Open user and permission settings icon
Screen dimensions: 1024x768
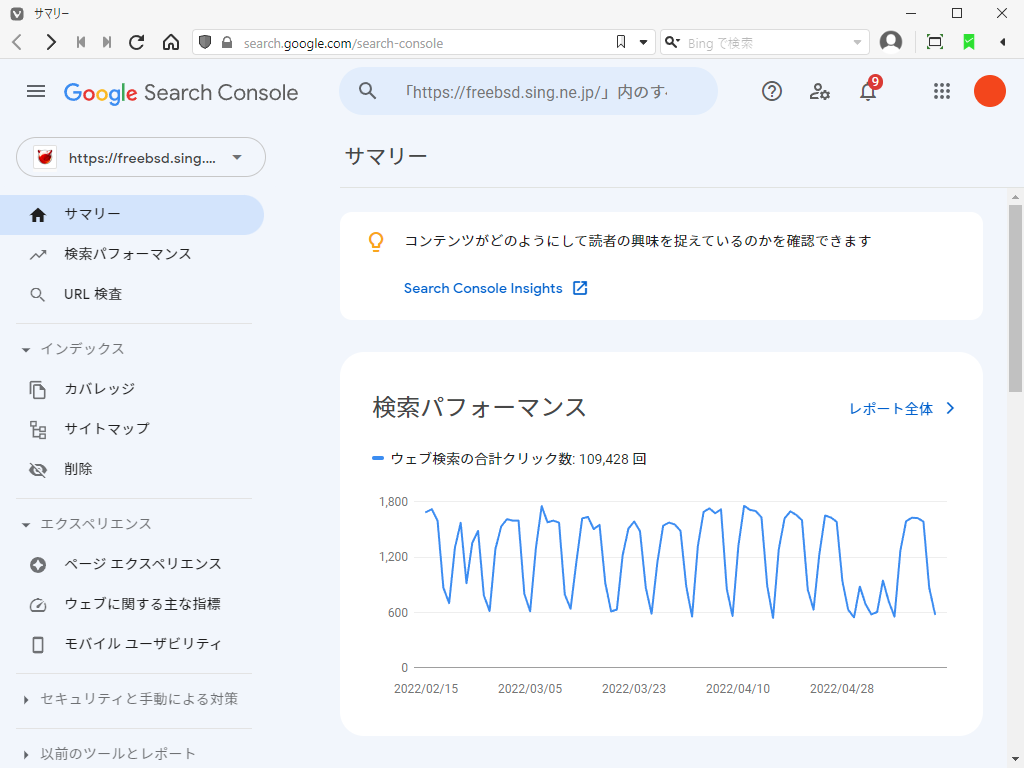pos(820,91)
